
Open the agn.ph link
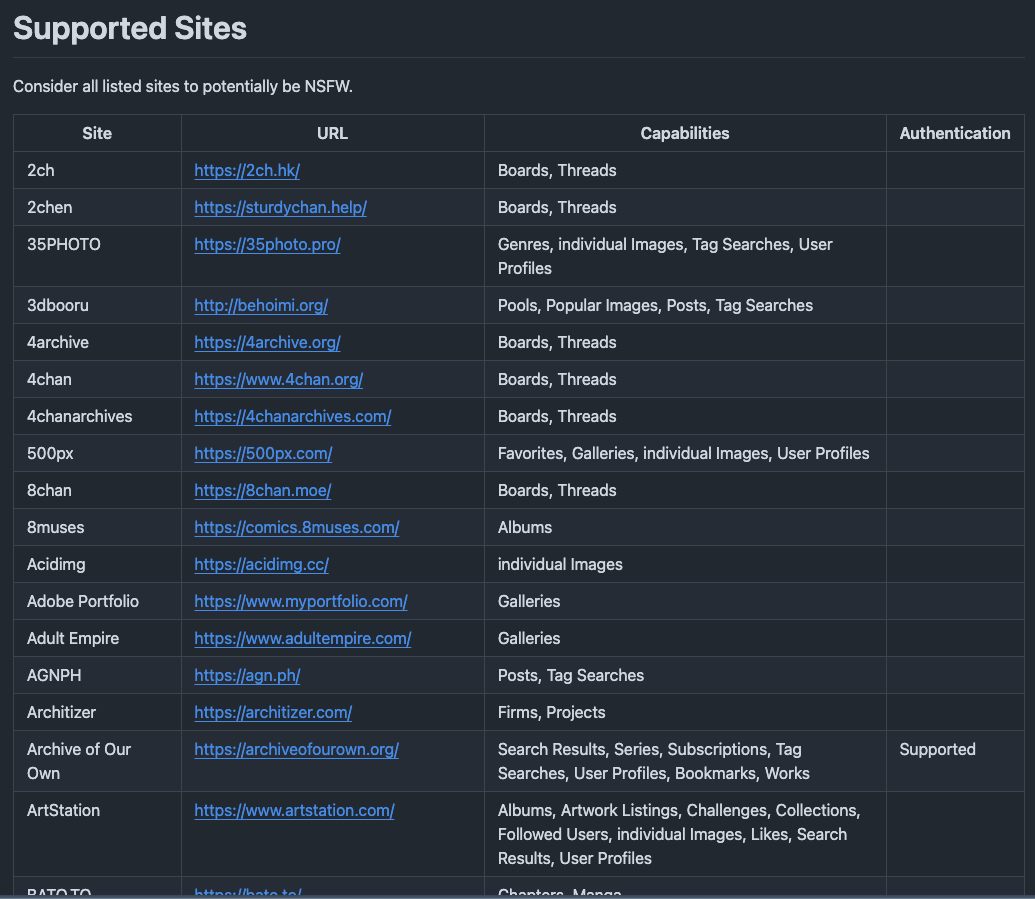(247, 675)
